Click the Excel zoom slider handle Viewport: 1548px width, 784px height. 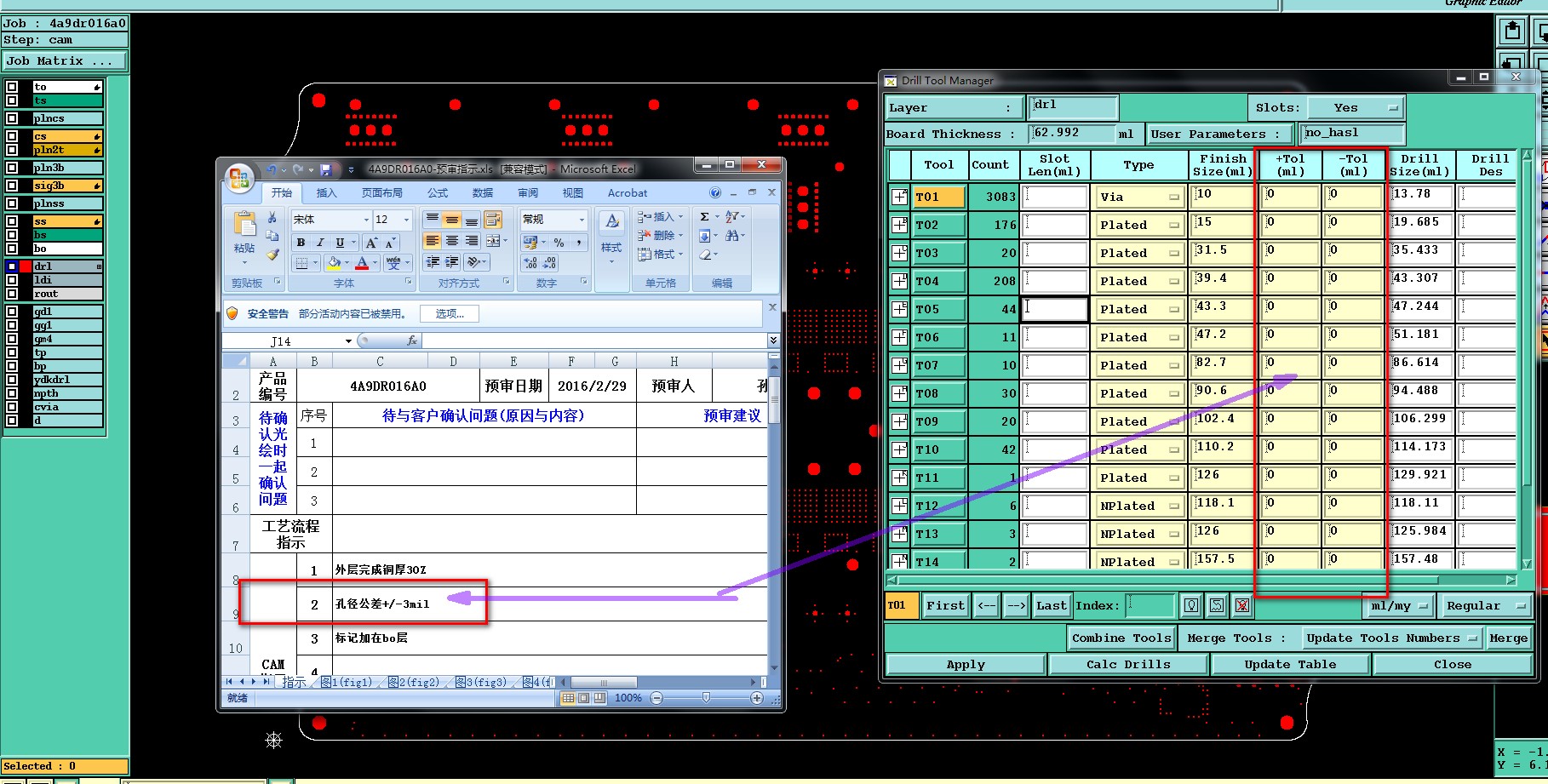pos(706,697)
